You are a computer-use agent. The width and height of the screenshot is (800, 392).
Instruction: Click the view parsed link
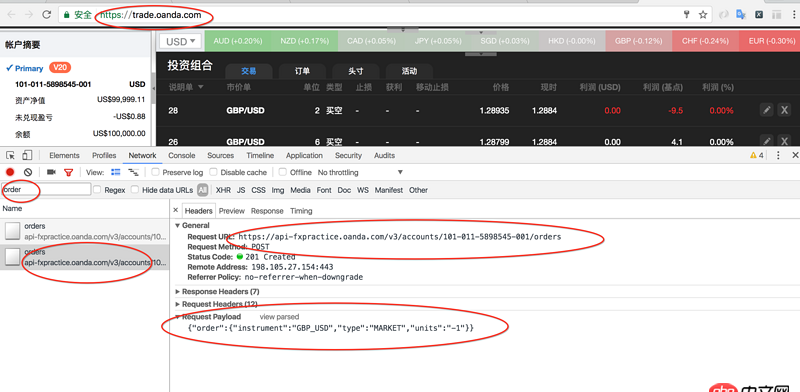pos(279,316)
